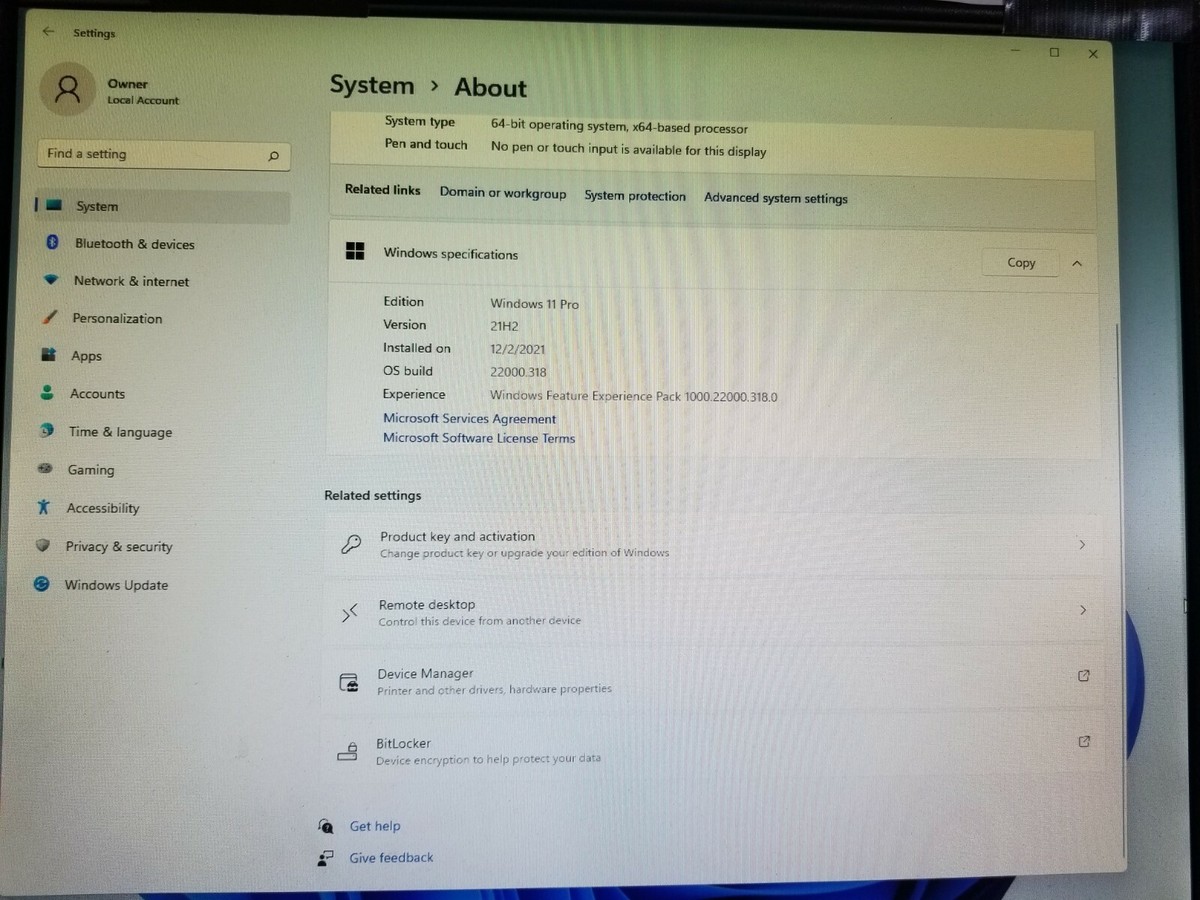Click the Time & language globe icon

pyautogui.click(x=46, y=431)
